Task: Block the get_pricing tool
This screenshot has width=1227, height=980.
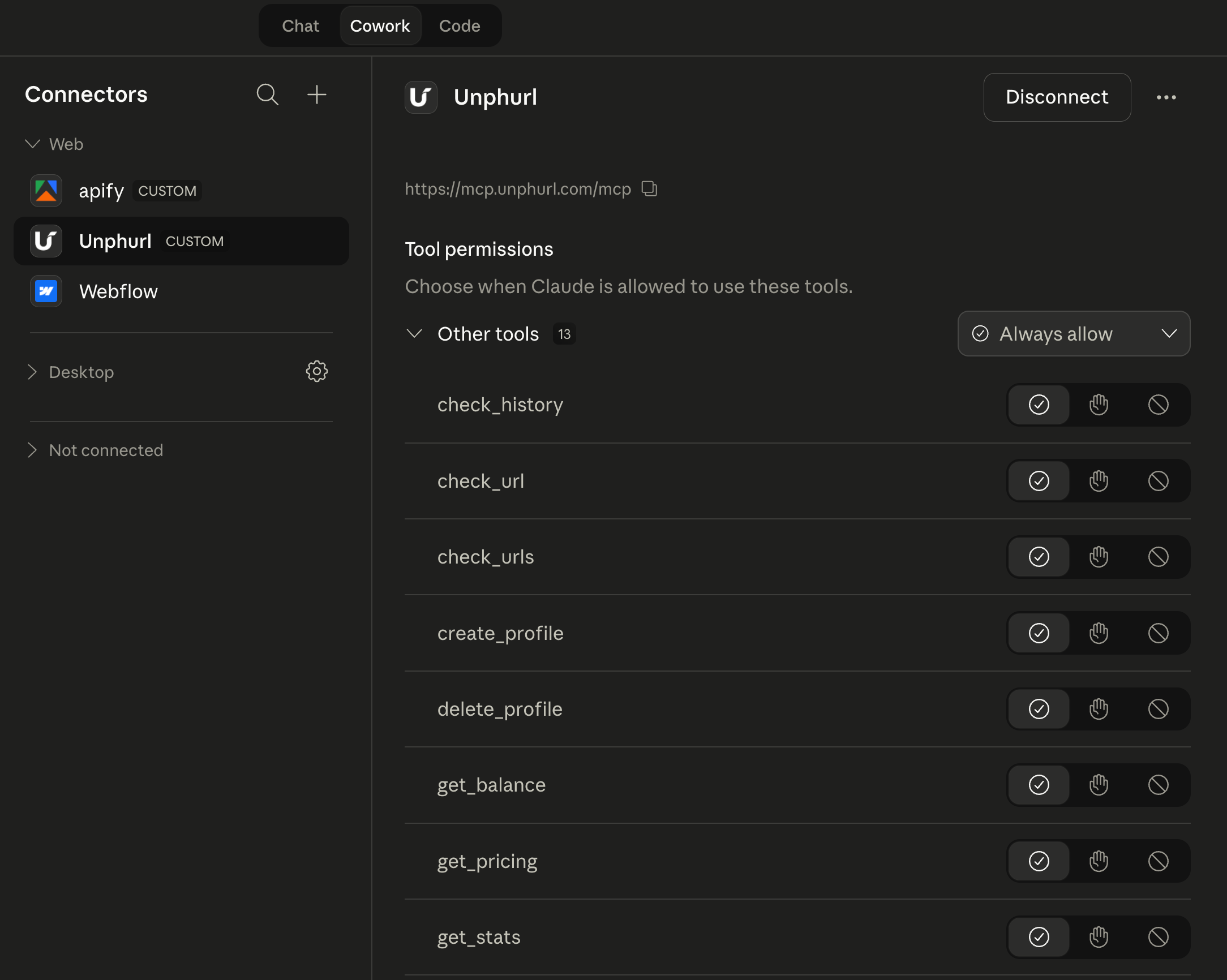Action: (1158, 861)
